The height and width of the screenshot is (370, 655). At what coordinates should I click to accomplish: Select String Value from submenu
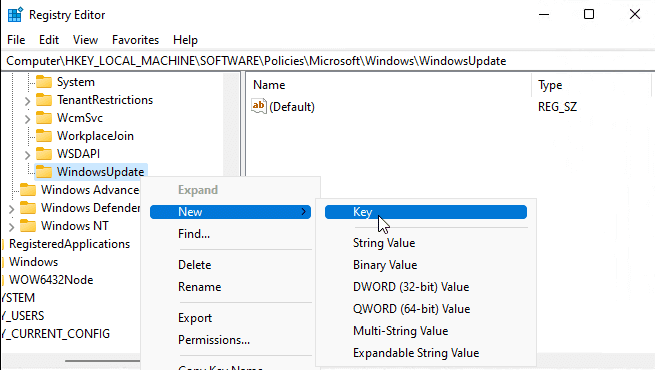384,243
